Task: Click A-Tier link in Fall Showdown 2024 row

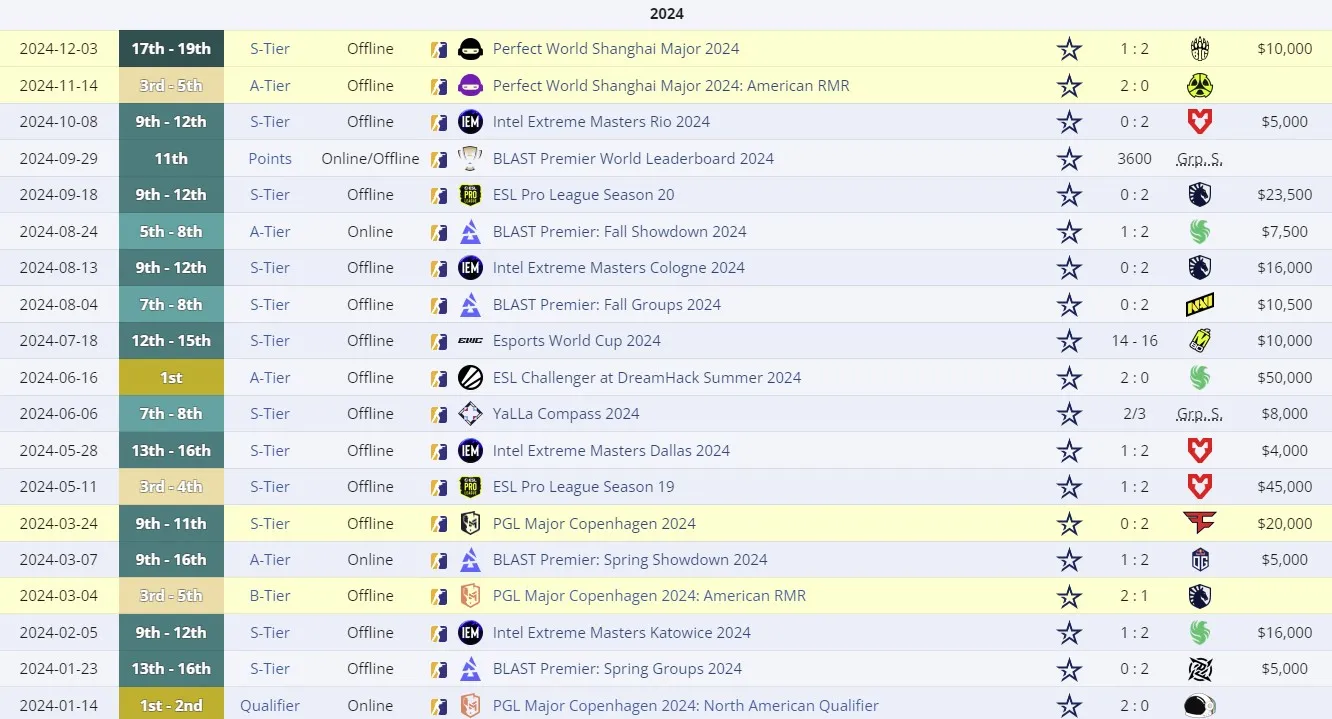Action: 270,232
